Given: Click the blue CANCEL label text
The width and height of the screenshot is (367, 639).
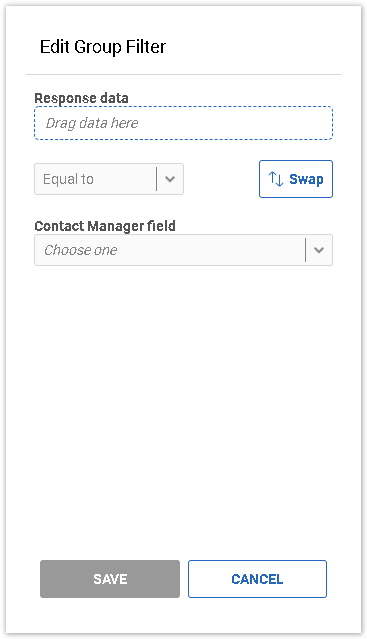Looking at the screenshot, I should point(257,579).
